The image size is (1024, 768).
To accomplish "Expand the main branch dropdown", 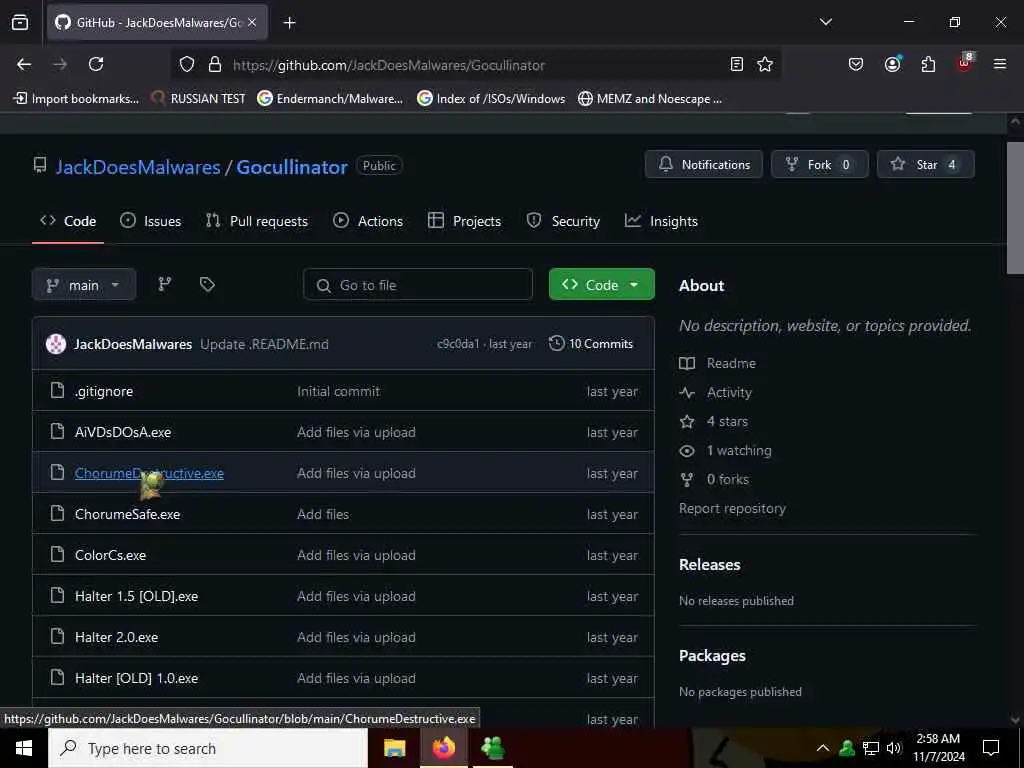I will click(x=84, y=285).
